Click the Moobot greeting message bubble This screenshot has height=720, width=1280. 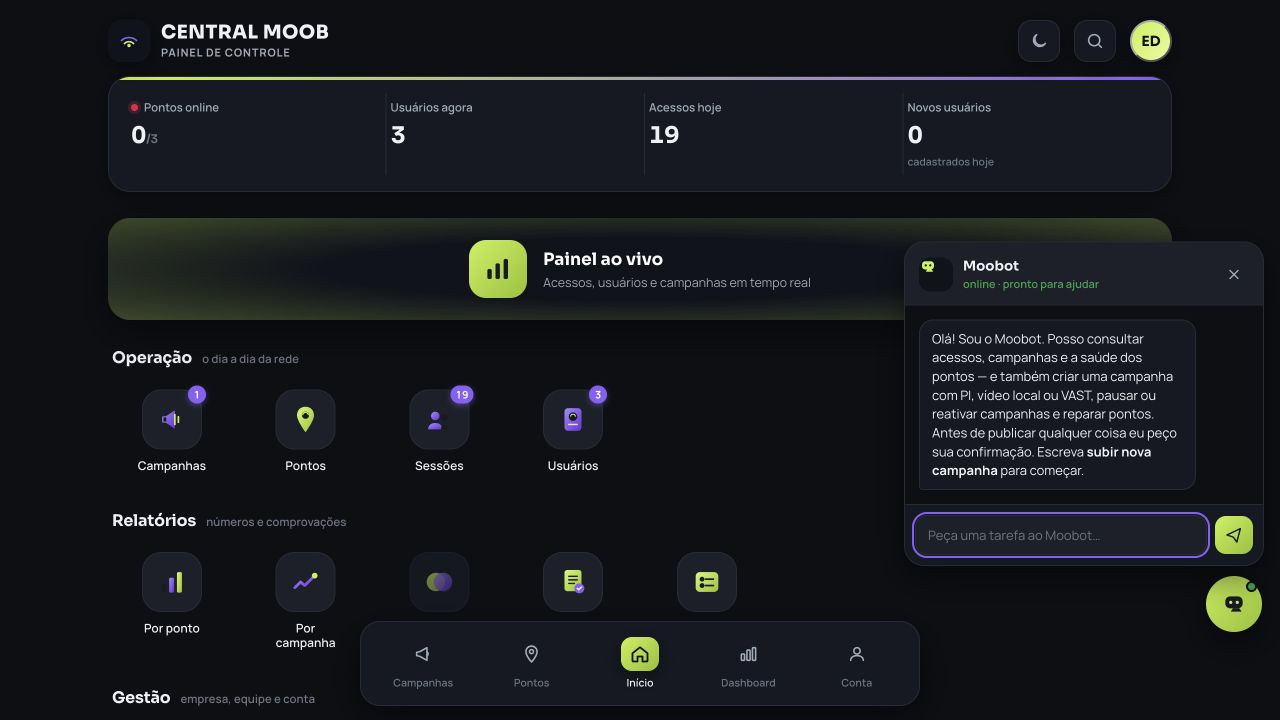[1057, 405]
